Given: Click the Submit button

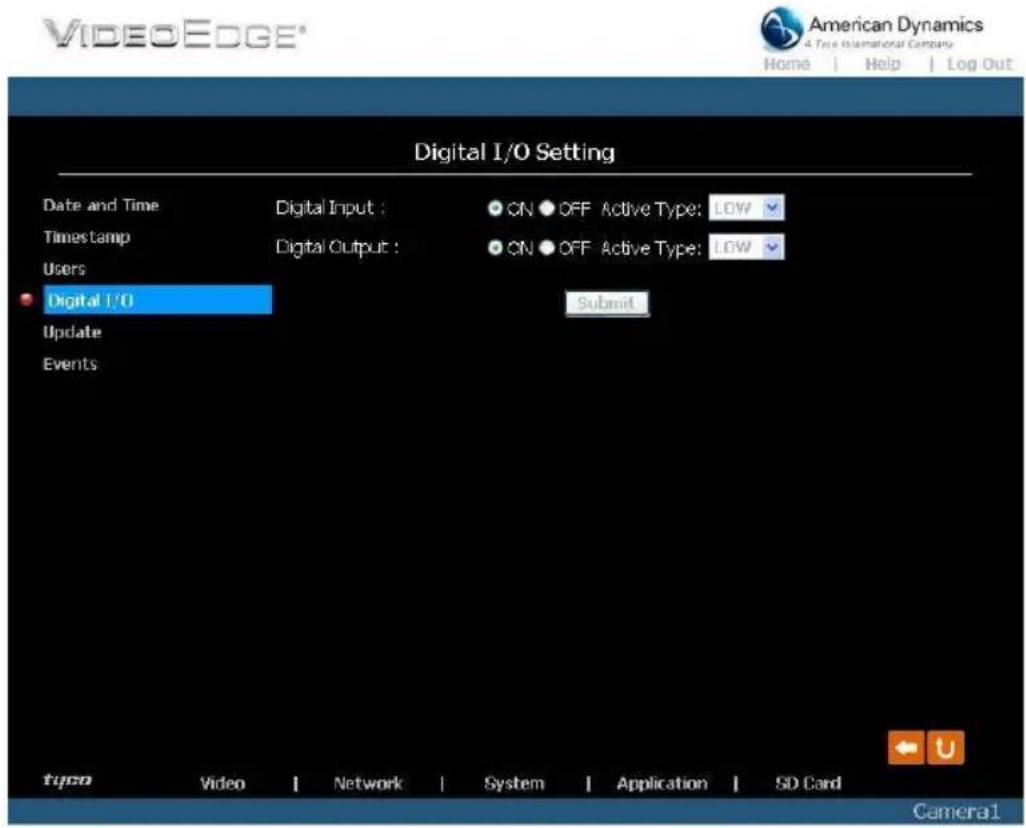Looking at the screenshot, I should tap(607, 304).
